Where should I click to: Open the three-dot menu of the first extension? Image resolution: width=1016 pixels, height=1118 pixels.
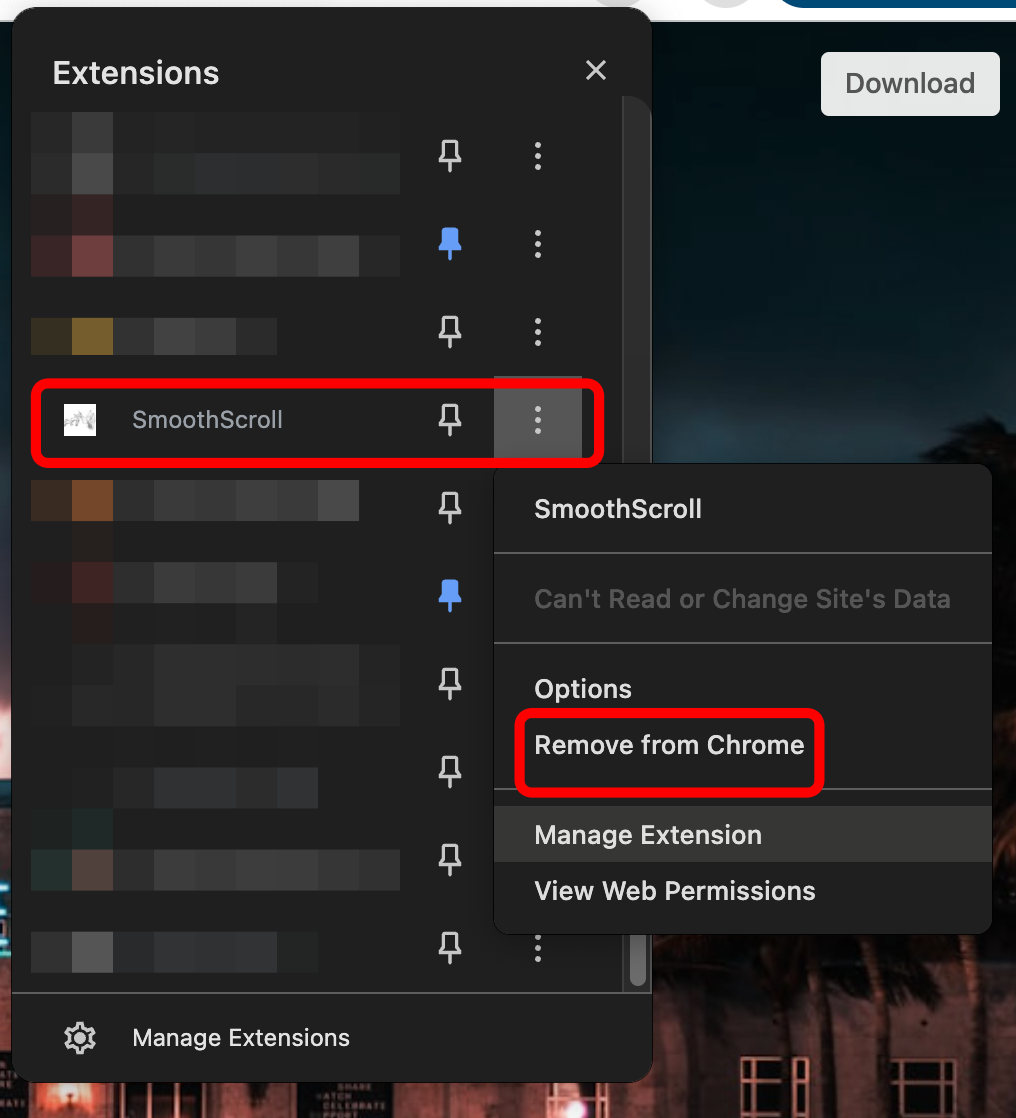pyautogui.click(x=538, y=155)
